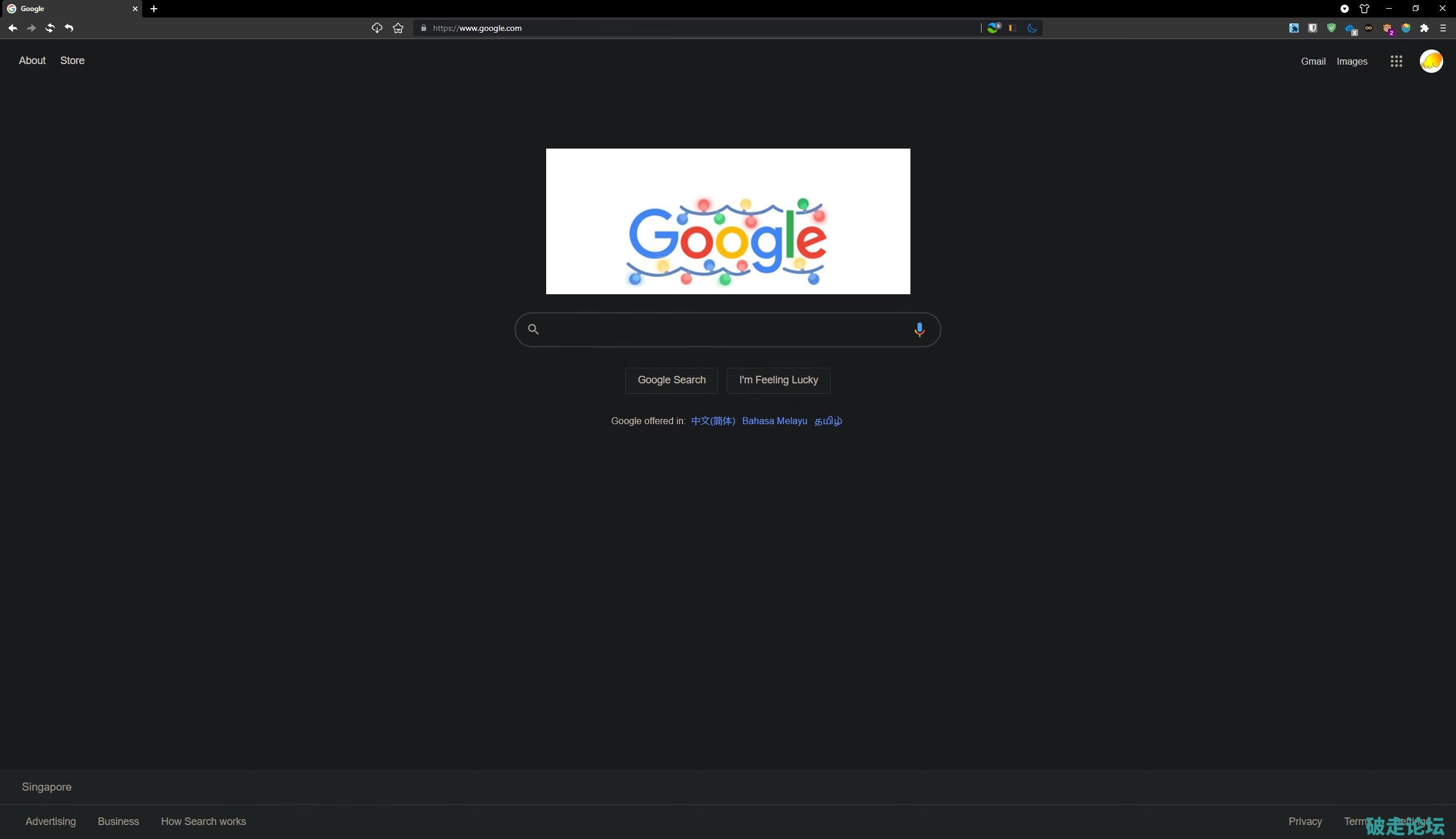
Task: Click the cloud download icon in toolbar
Action: 377,28
